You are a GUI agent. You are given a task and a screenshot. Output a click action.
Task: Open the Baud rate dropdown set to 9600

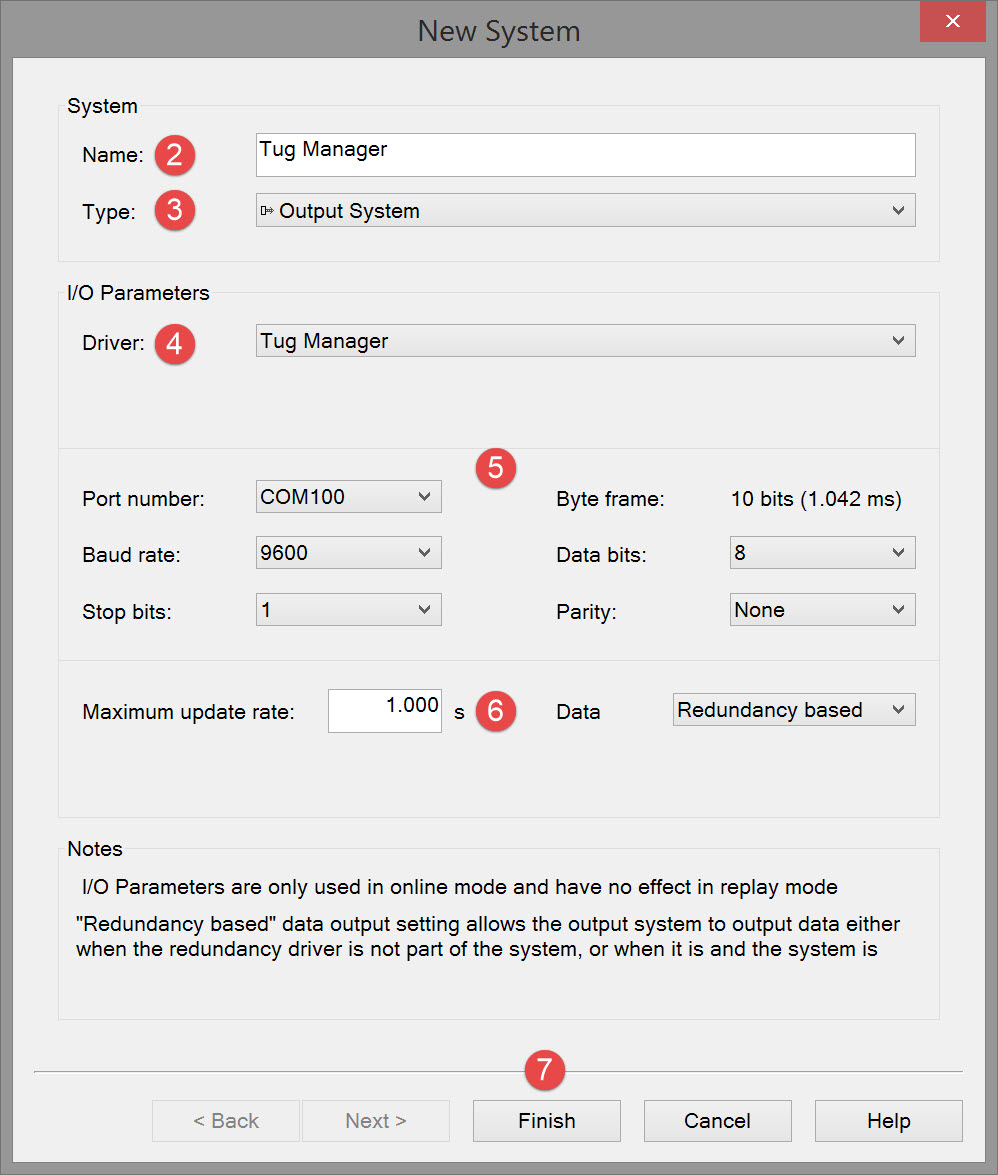(348, 553)
